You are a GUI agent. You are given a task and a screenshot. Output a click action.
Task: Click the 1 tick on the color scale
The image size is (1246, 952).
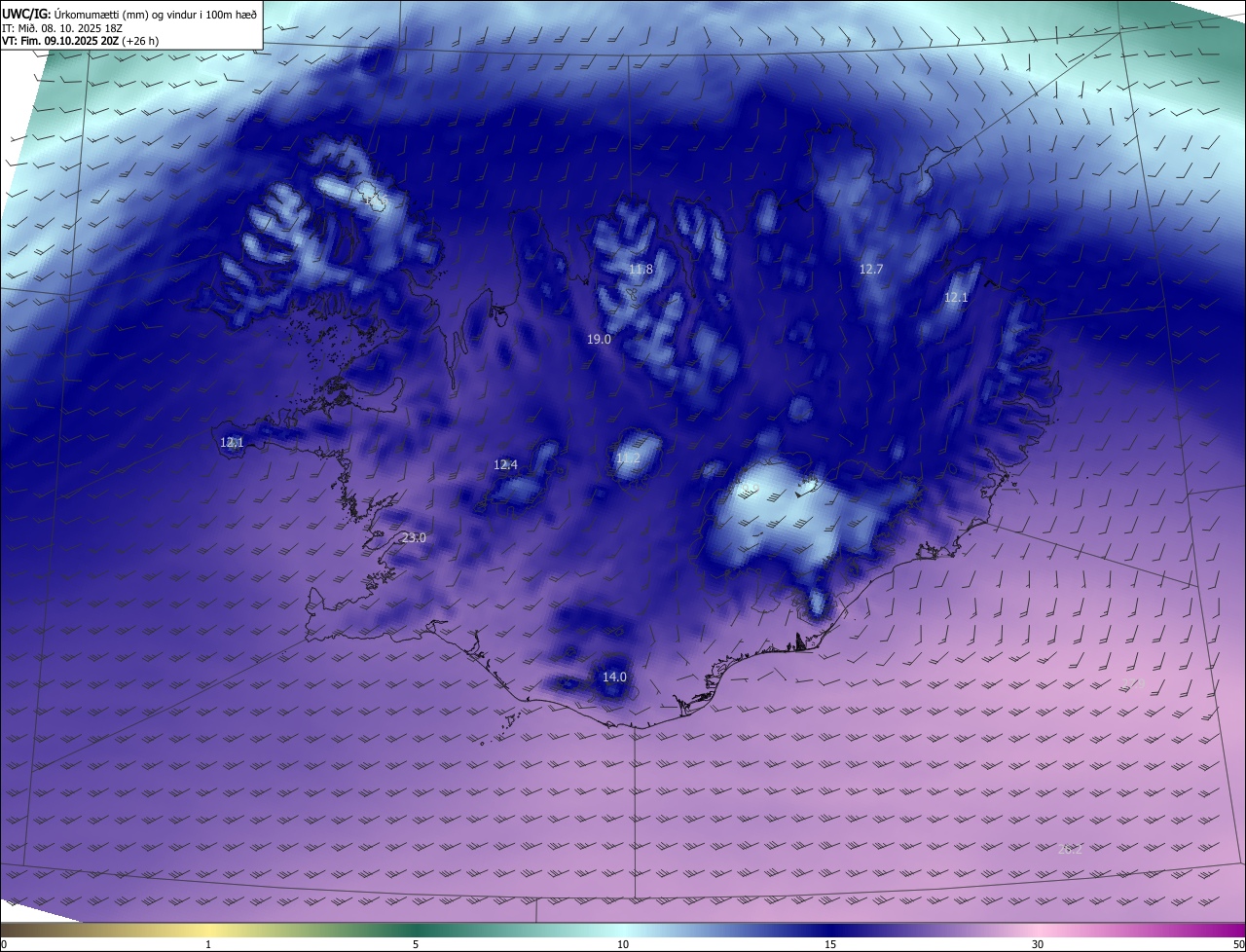coord(208,944)
